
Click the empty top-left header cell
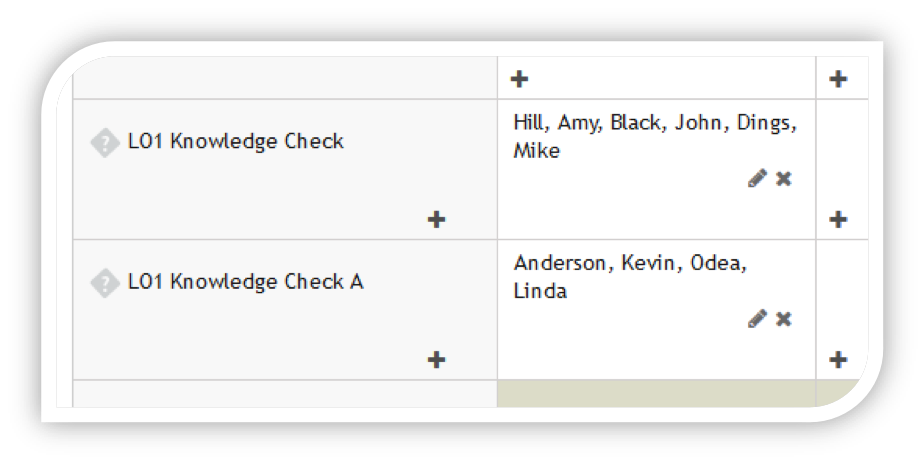(285, 78)
